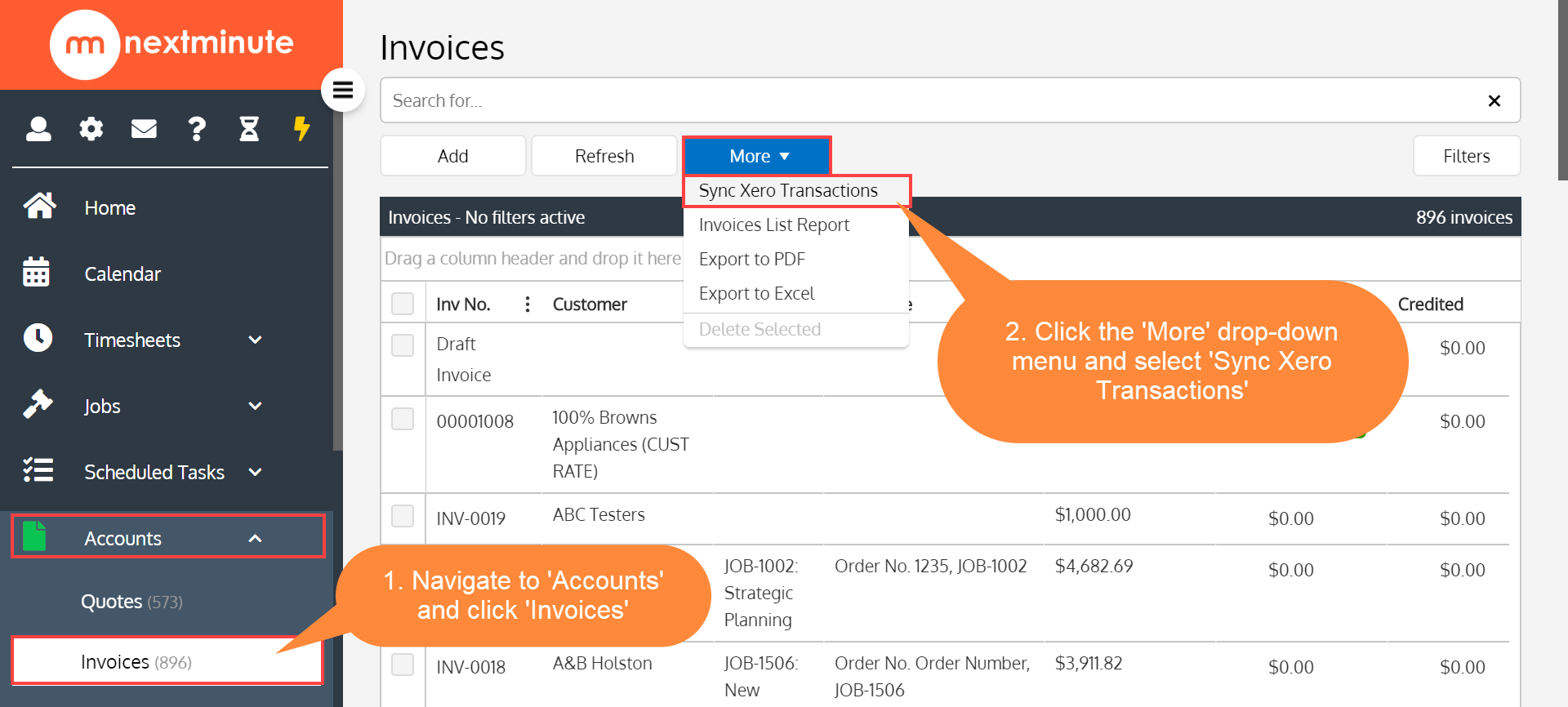Click the Scheduled Tasks checklist icon
Viewport: 1568px width, 707px height.
coord(38,469)
